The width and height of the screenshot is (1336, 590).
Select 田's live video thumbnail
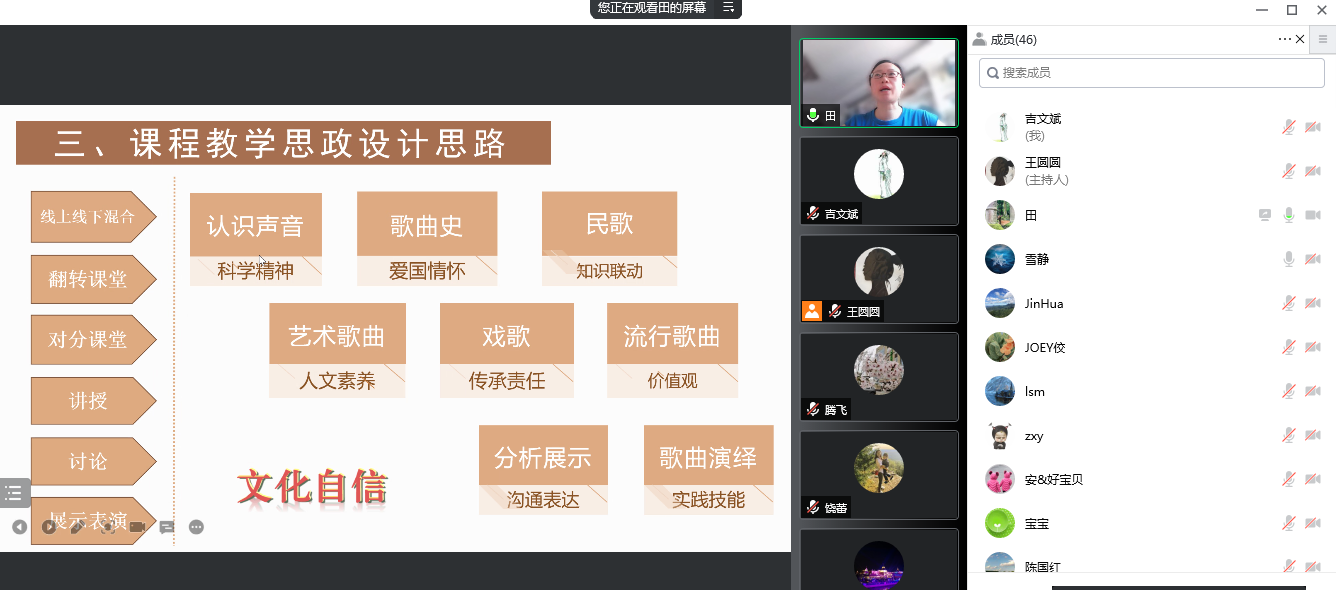tap(879, 82)
